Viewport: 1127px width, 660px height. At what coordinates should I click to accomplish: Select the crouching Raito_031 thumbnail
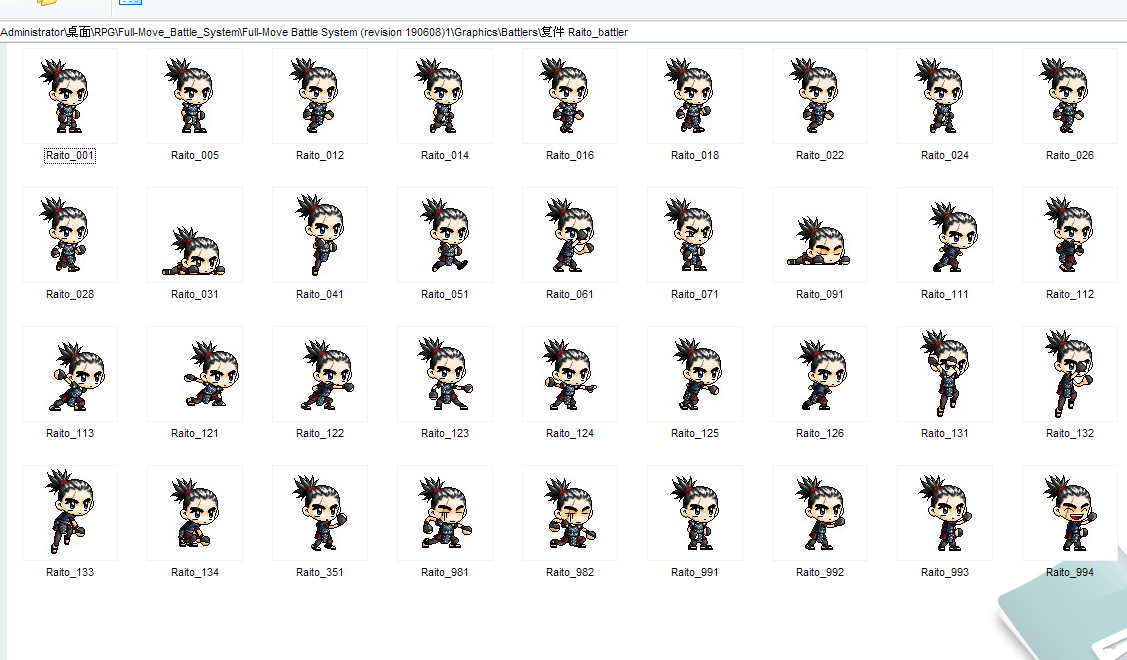195,235
